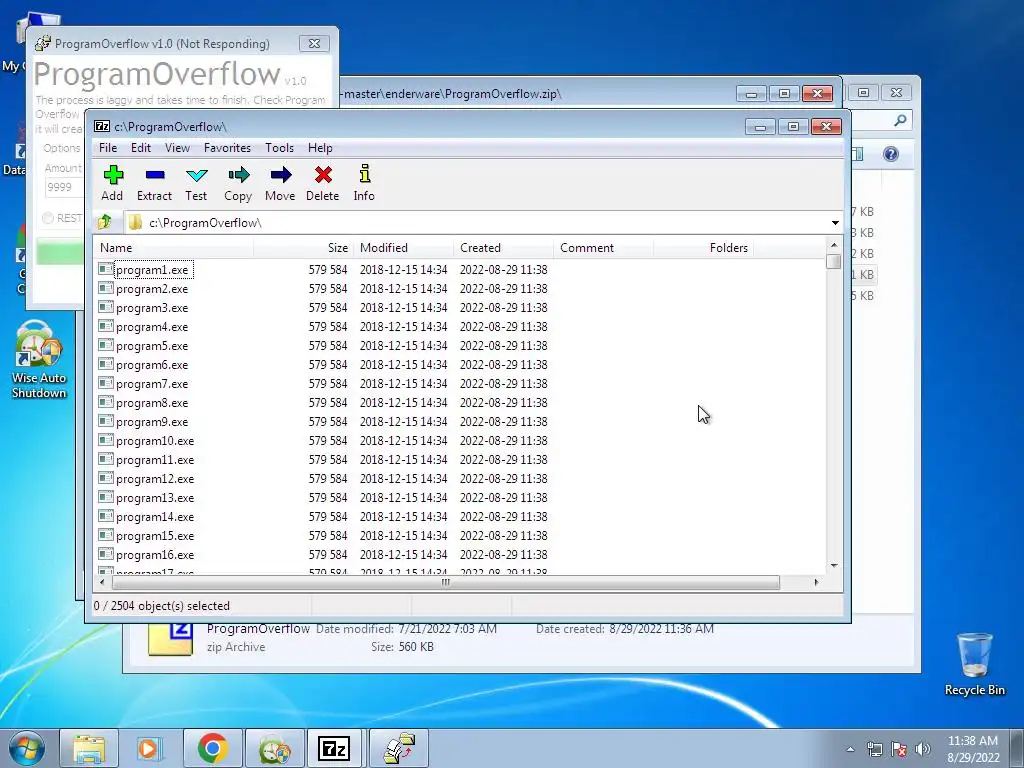This screenshot has height=768, width=1024.
Task: Go up one folder level icon
Action: point(104,223)
